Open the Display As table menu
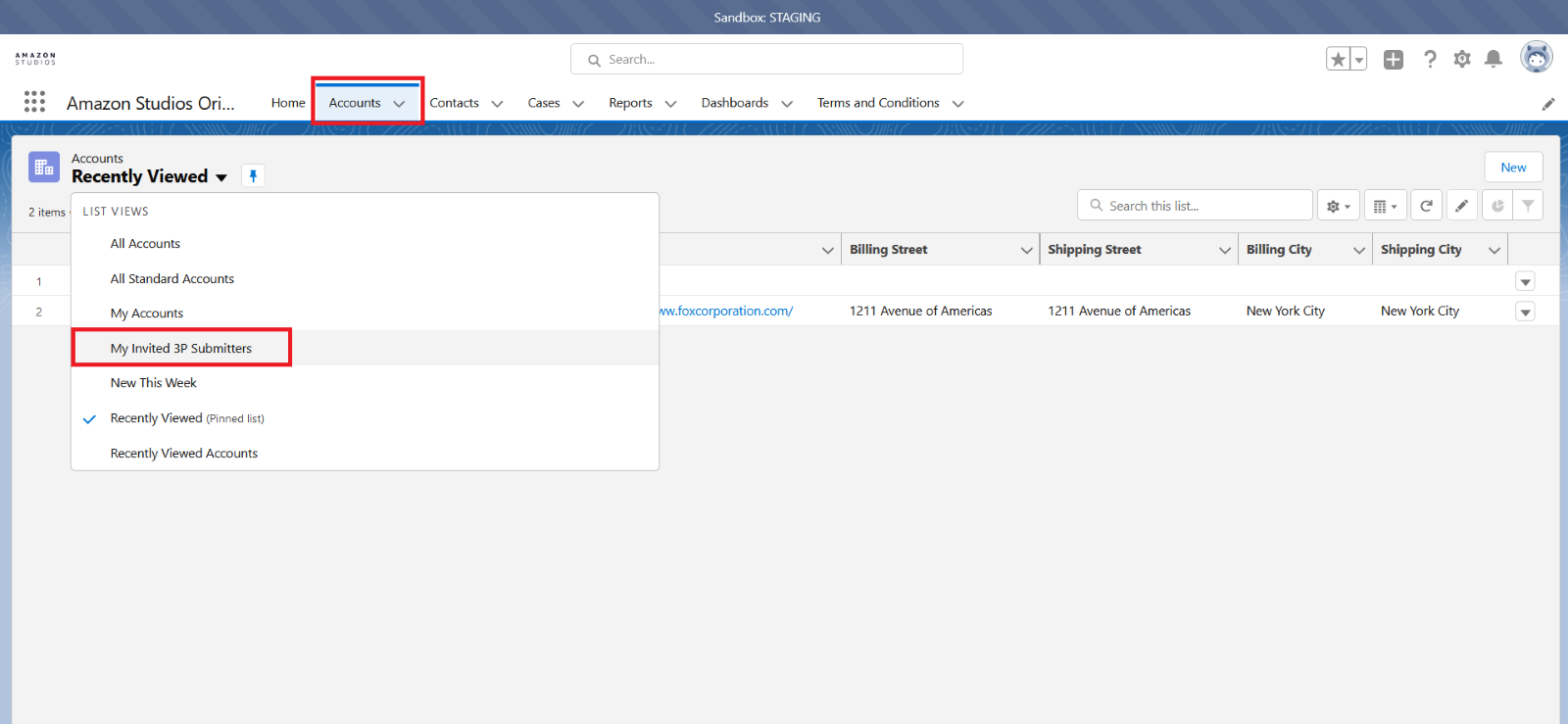Screen dimensions: 1568x724 (x=1385, y=206)
